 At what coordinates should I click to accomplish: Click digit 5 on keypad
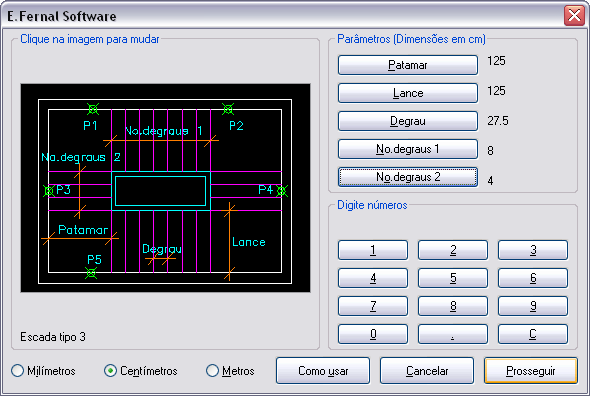pyautogui.click(x=453, y=278)
